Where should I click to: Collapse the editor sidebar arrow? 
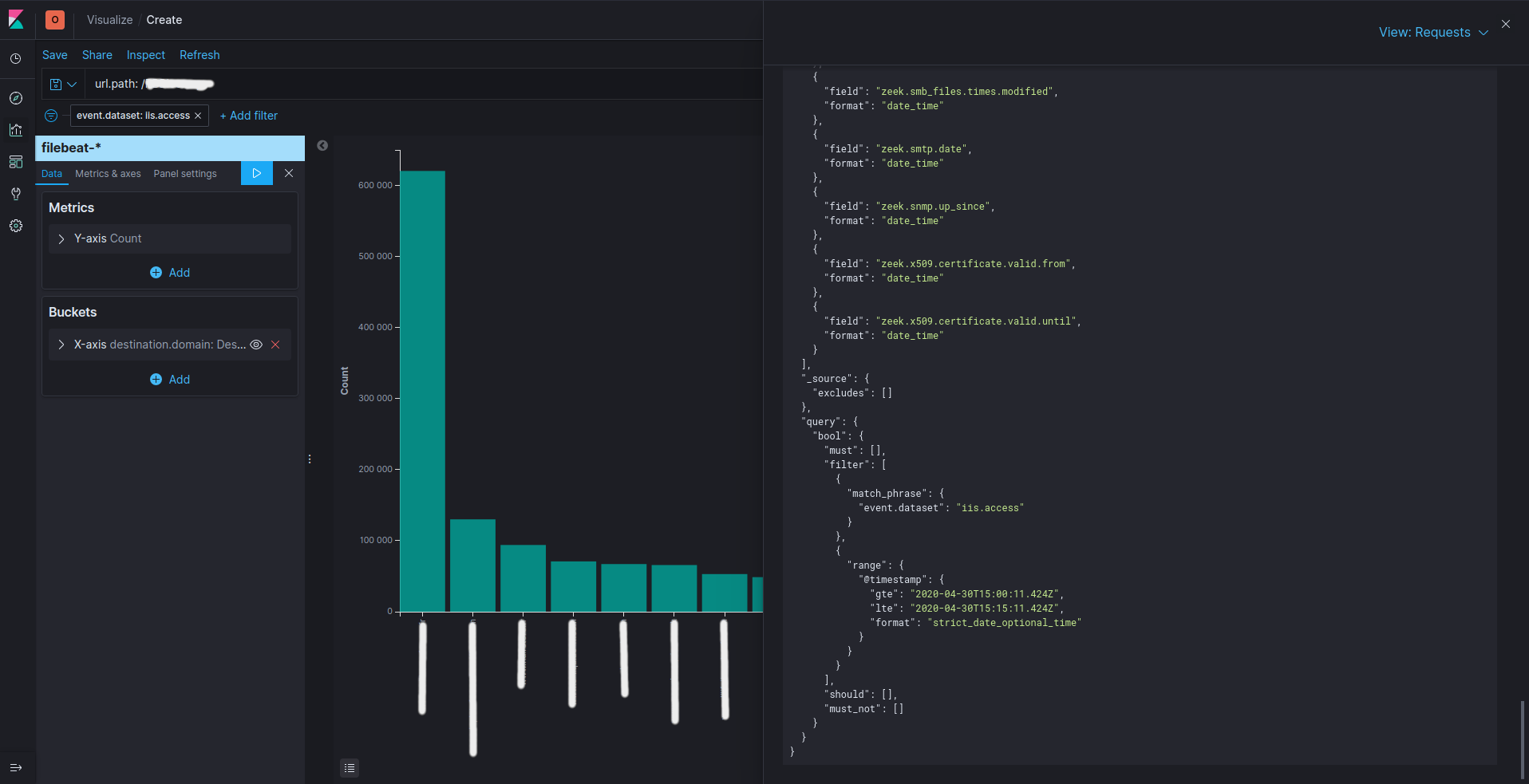pyautogui.click(x=322, y=145)
